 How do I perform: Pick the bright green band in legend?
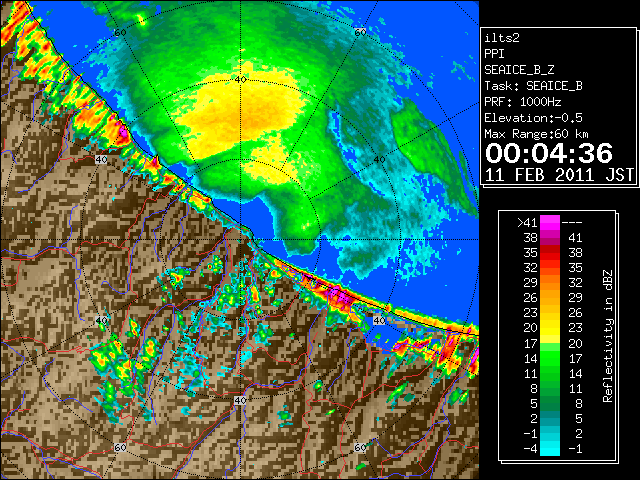pos(550,358)
